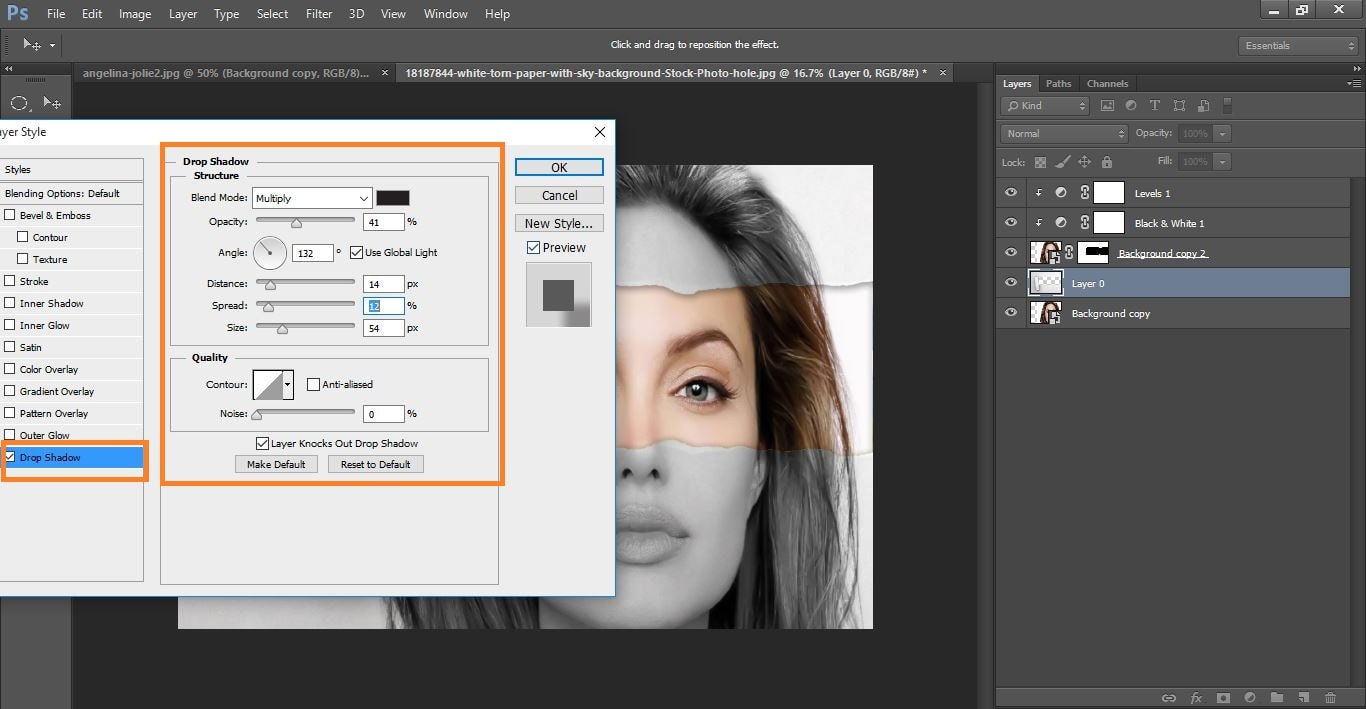The width and height of the screenshot is (1366, 709).
Task: Create a new group with folder icon
Action: click(x=1277, y=697)
